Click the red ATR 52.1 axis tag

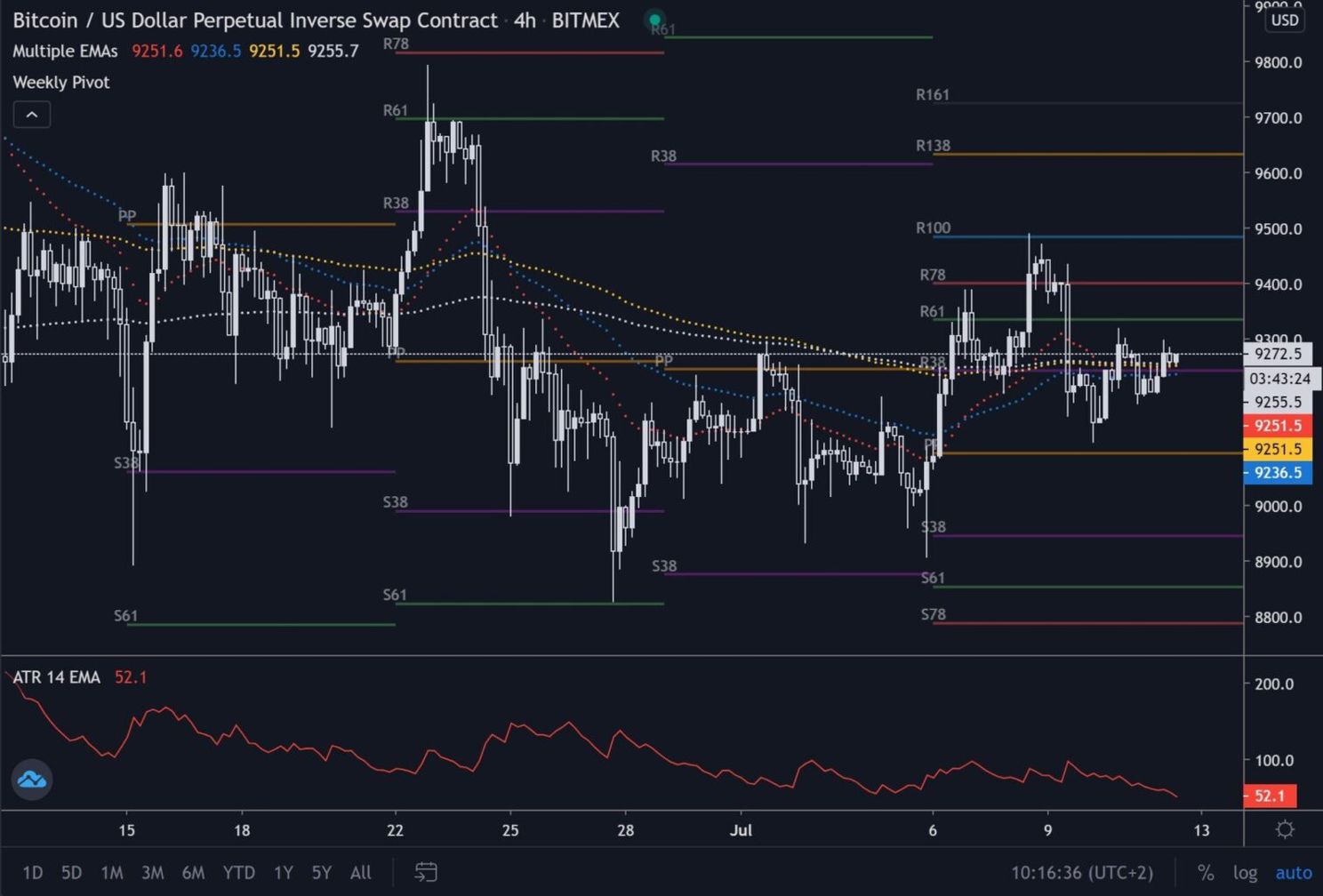[x=1270, y=796]
